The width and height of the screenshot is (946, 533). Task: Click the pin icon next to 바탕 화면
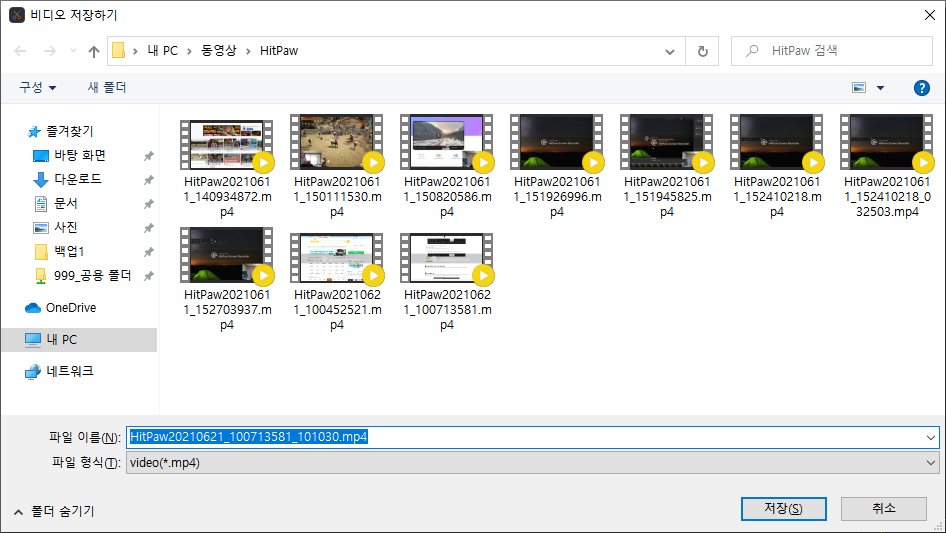(x=148, y=156)
